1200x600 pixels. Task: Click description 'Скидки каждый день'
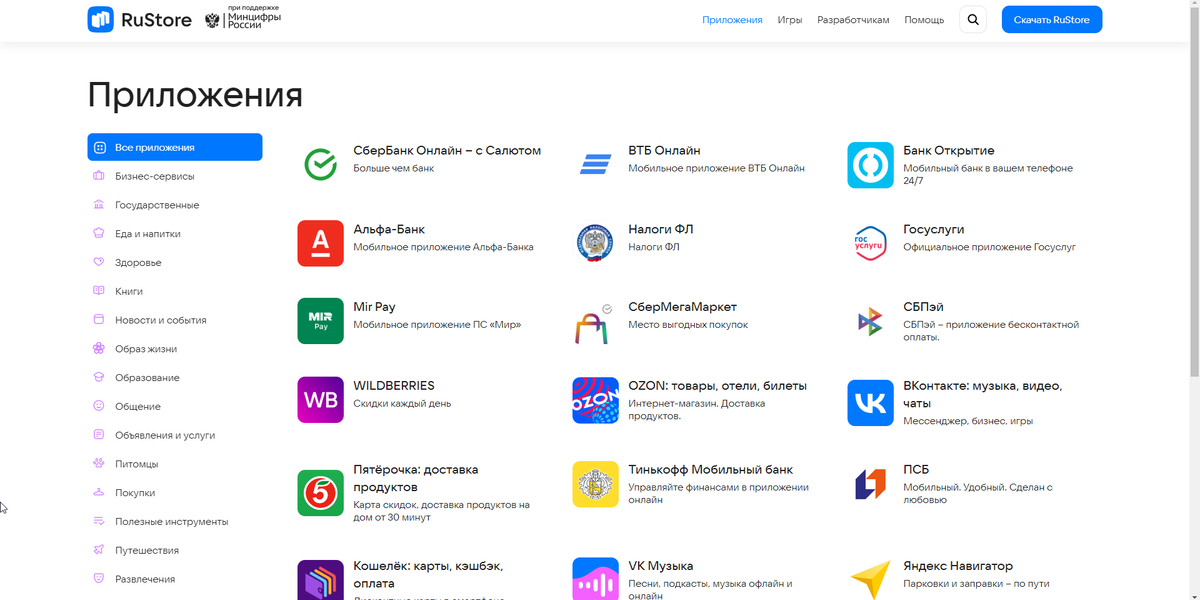click(x=402, y=404)
